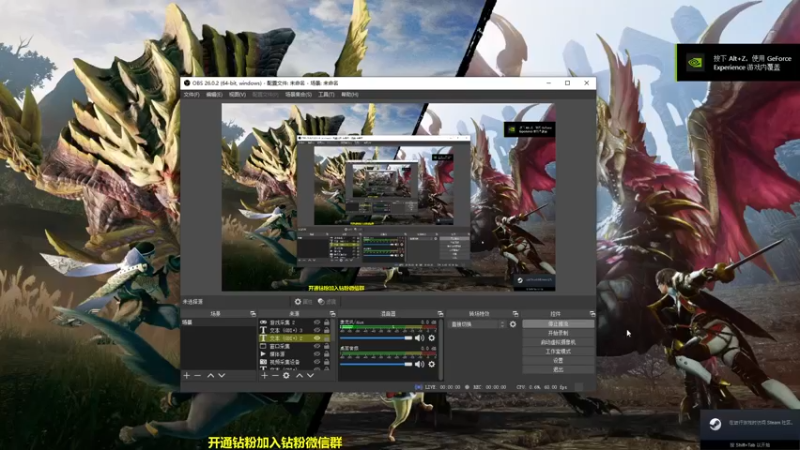Toggle visibility eye for highlighted 文本 (GDI+) 2 source
Viewport: 800px width, 450px height.
click(x=317, y=338)
